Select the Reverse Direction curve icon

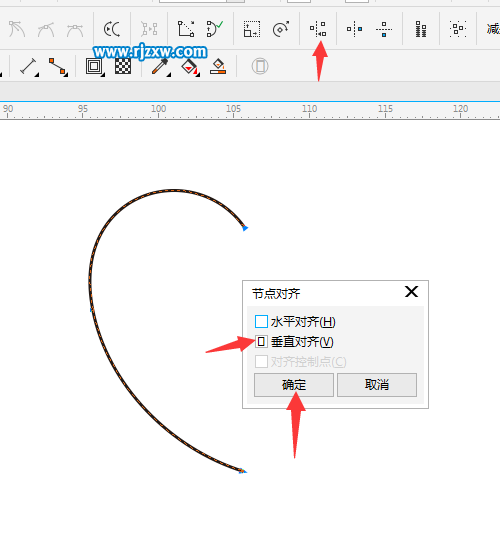[112, 29]
